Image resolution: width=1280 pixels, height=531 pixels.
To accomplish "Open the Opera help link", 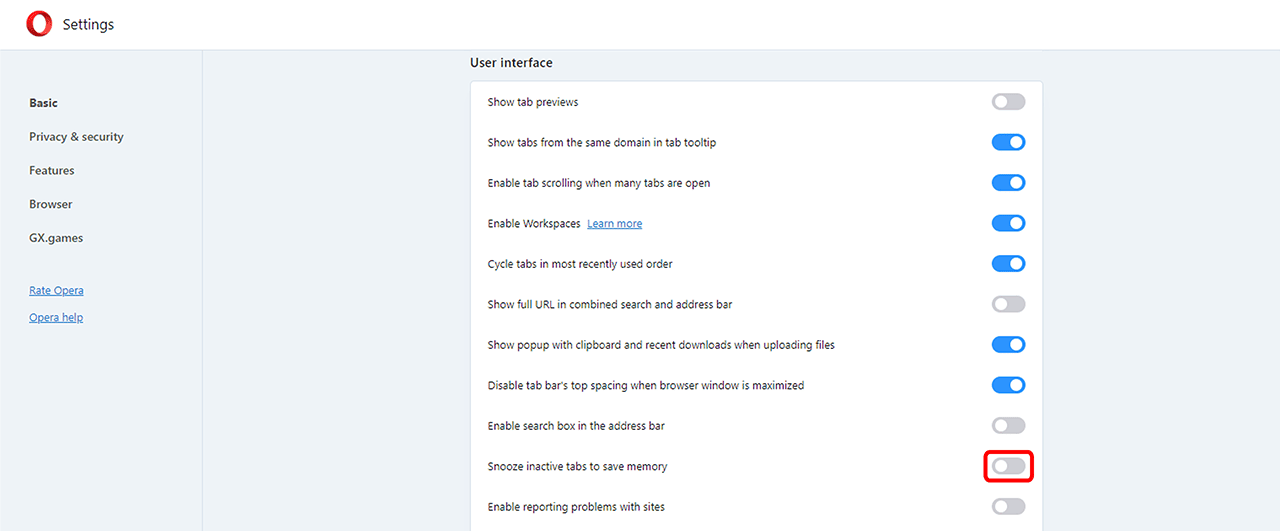I will tap(56, 318).
